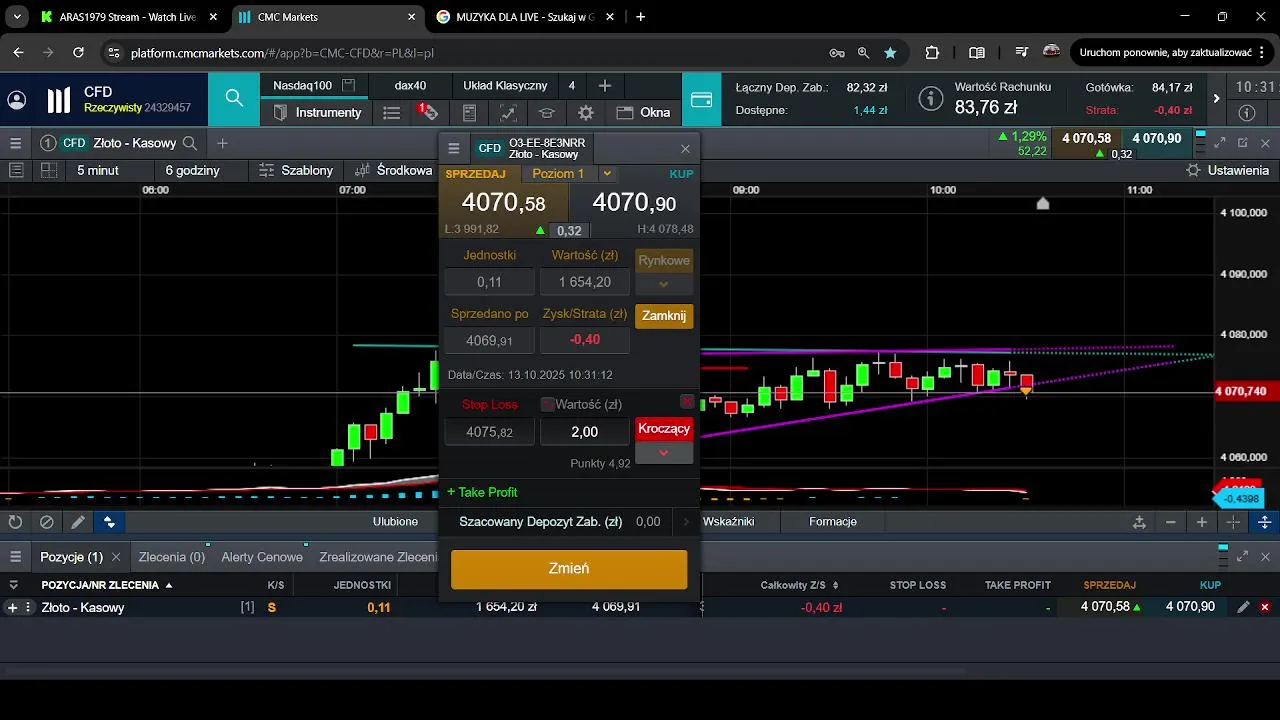Open the Instrumenty library button
This screenshot has height=720, width=1280.
point(317,113)
